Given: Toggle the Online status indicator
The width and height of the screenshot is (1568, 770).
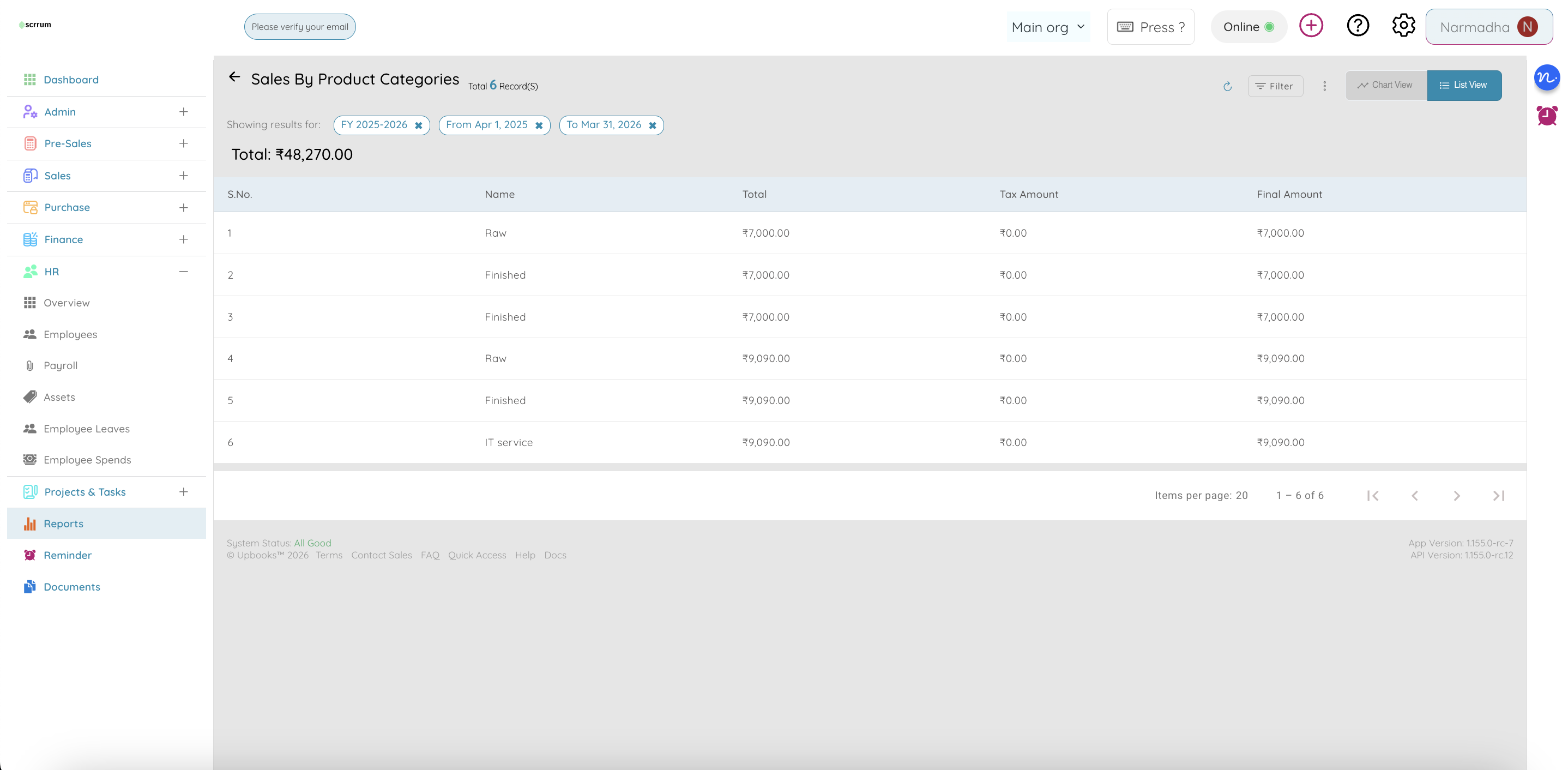Looking at the screenshot, I should [1249, 27].
